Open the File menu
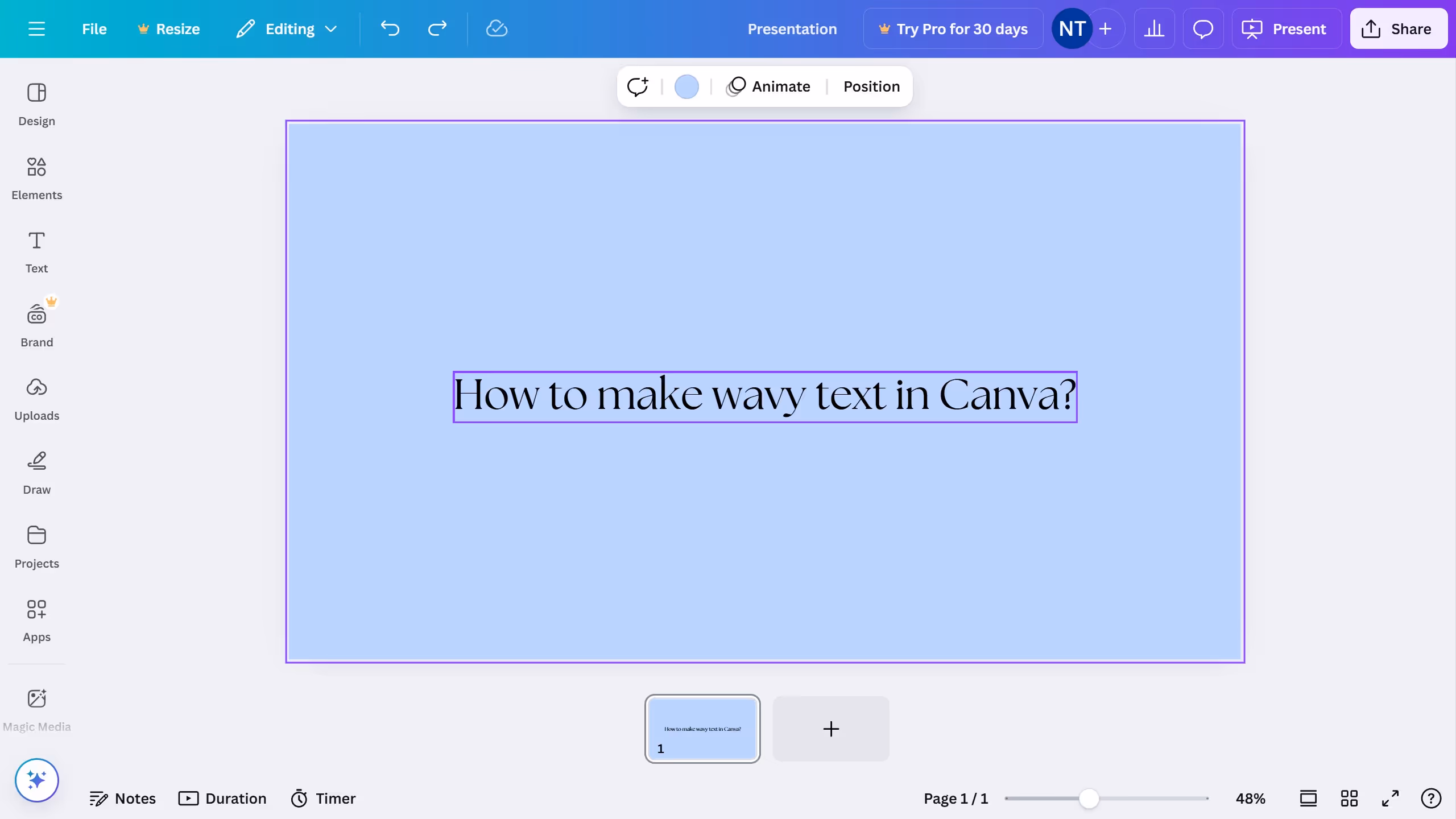Image resolution: width=1456 pixels, height=819 pixels. 94,28
